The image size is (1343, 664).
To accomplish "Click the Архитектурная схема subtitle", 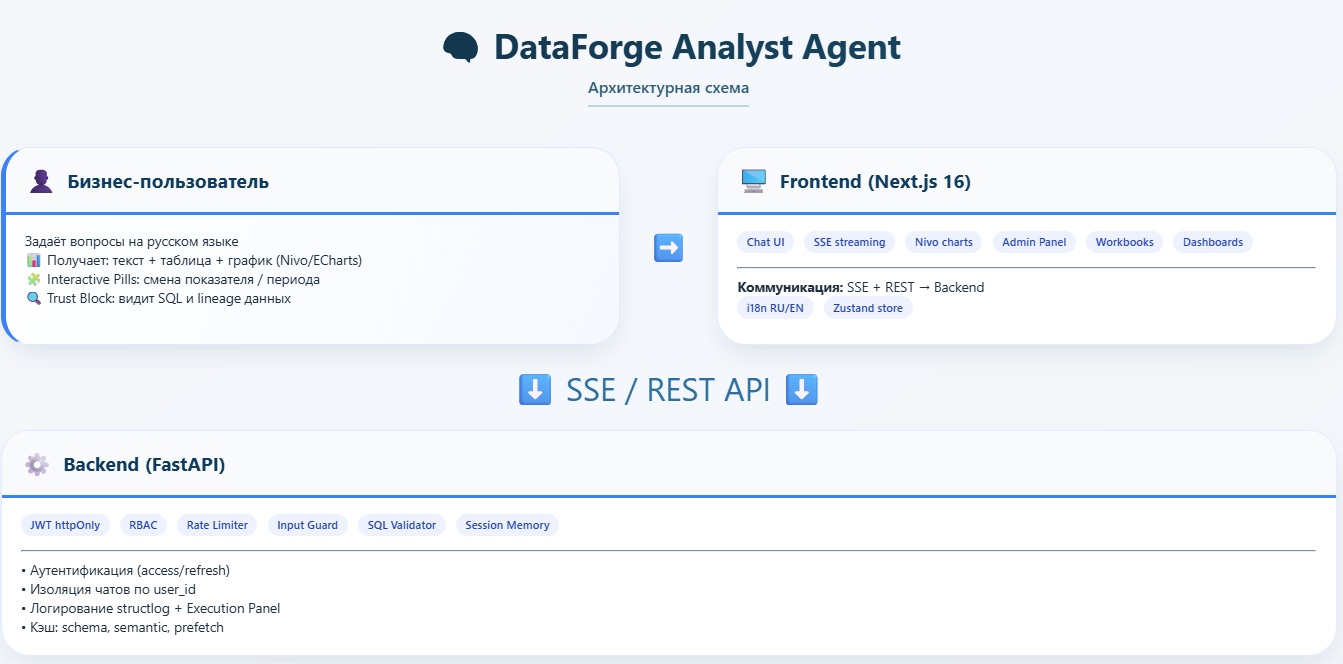I will tap(668, 88).
